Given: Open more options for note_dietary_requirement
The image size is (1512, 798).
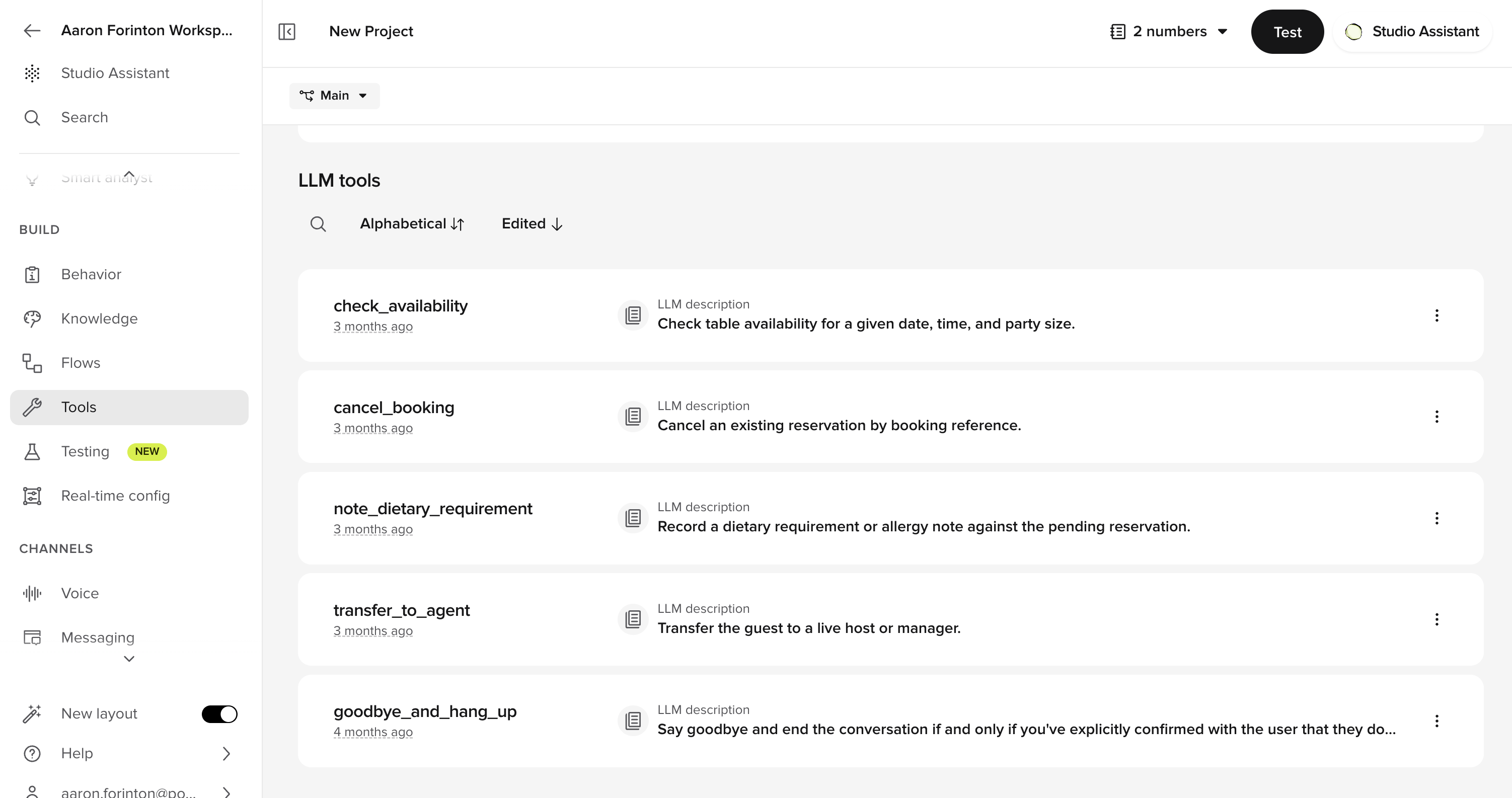Looking at the screenshot, I should [x=1437, y=518].
